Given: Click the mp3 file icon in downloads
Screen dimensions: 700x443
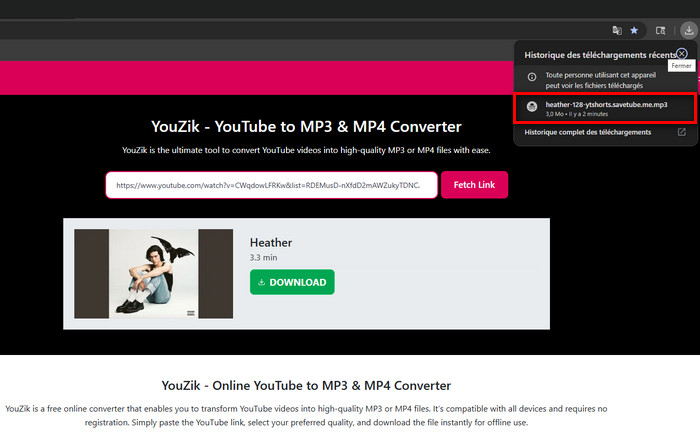Looking at the screenshot, I should tap(532, 108).
